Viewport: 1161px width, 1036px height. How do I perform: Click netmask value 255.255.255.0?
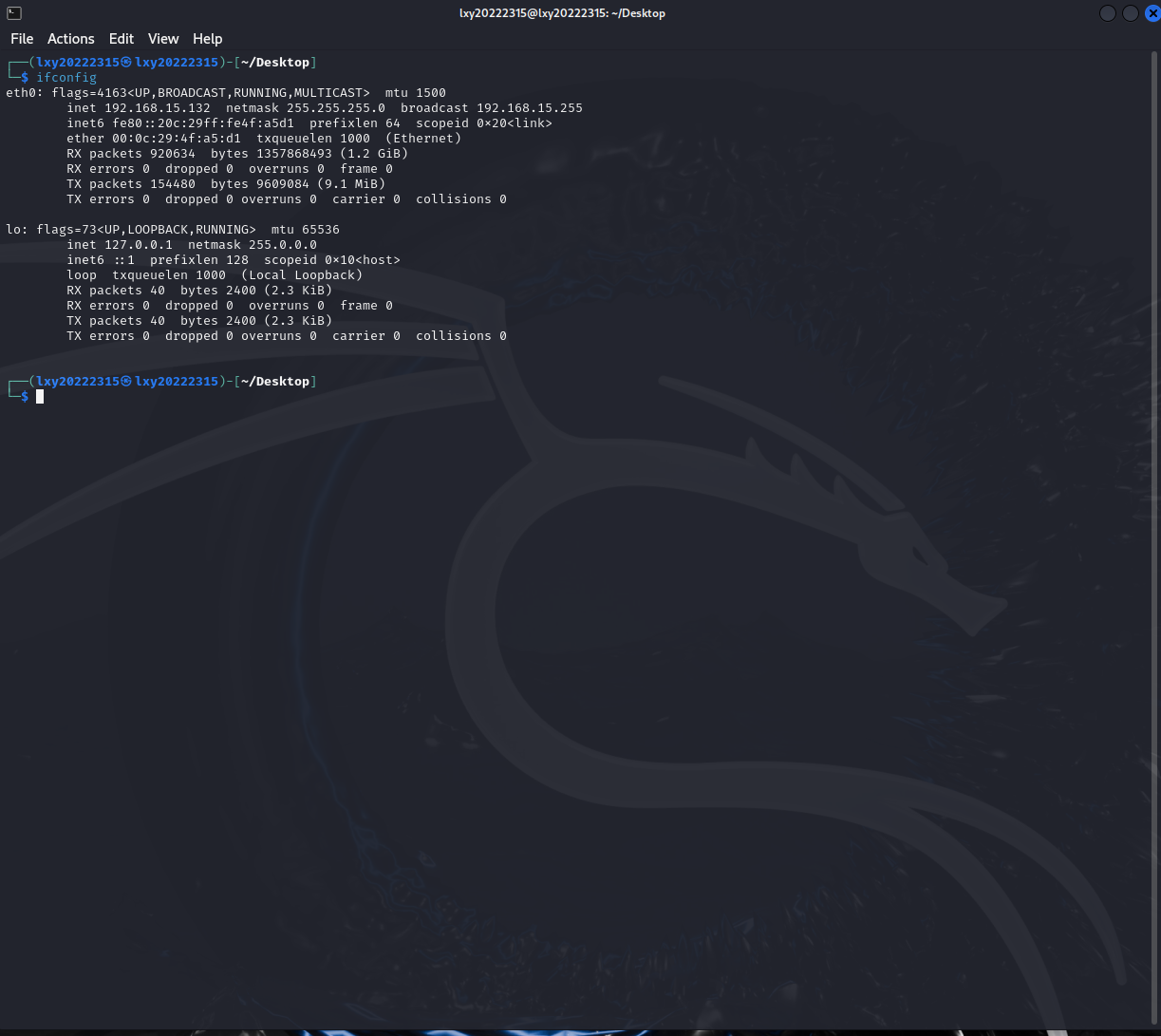tap(336, 108)
